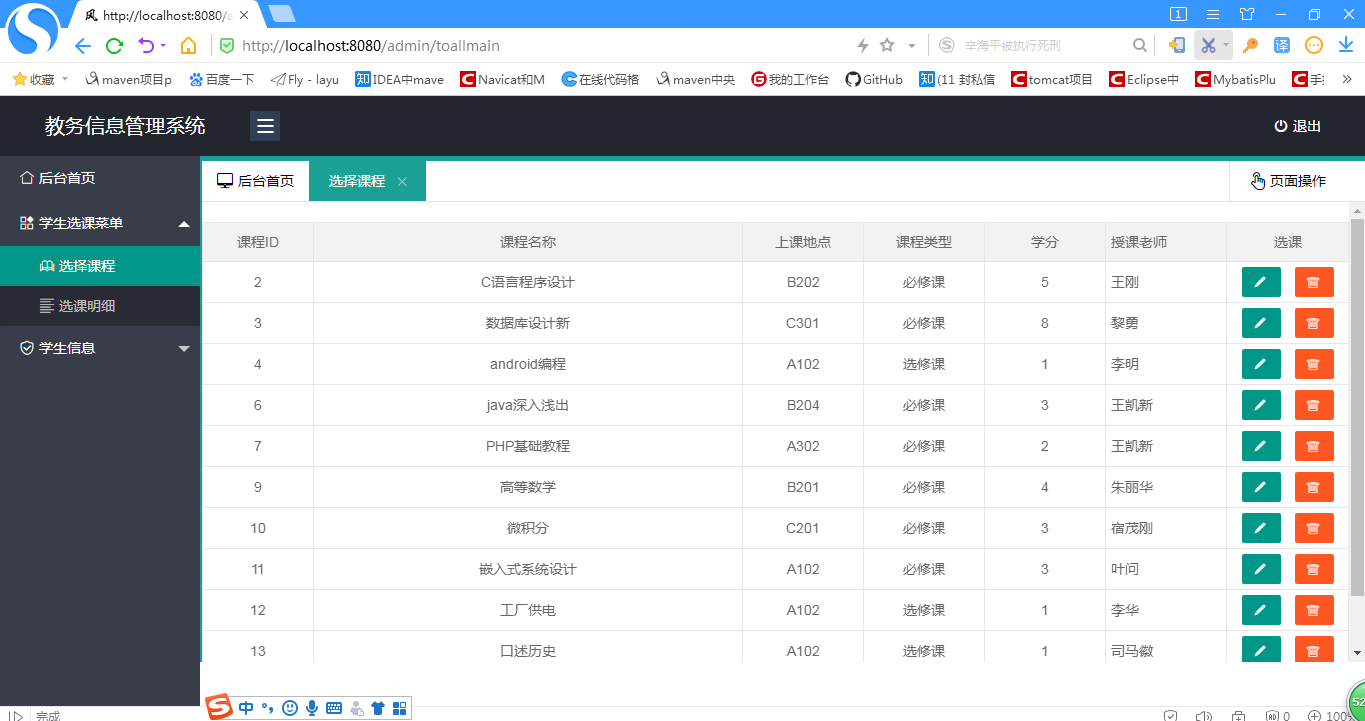Click pencil icon in 微积分 row
1365x721 pixels.
tap(1261, 528)
